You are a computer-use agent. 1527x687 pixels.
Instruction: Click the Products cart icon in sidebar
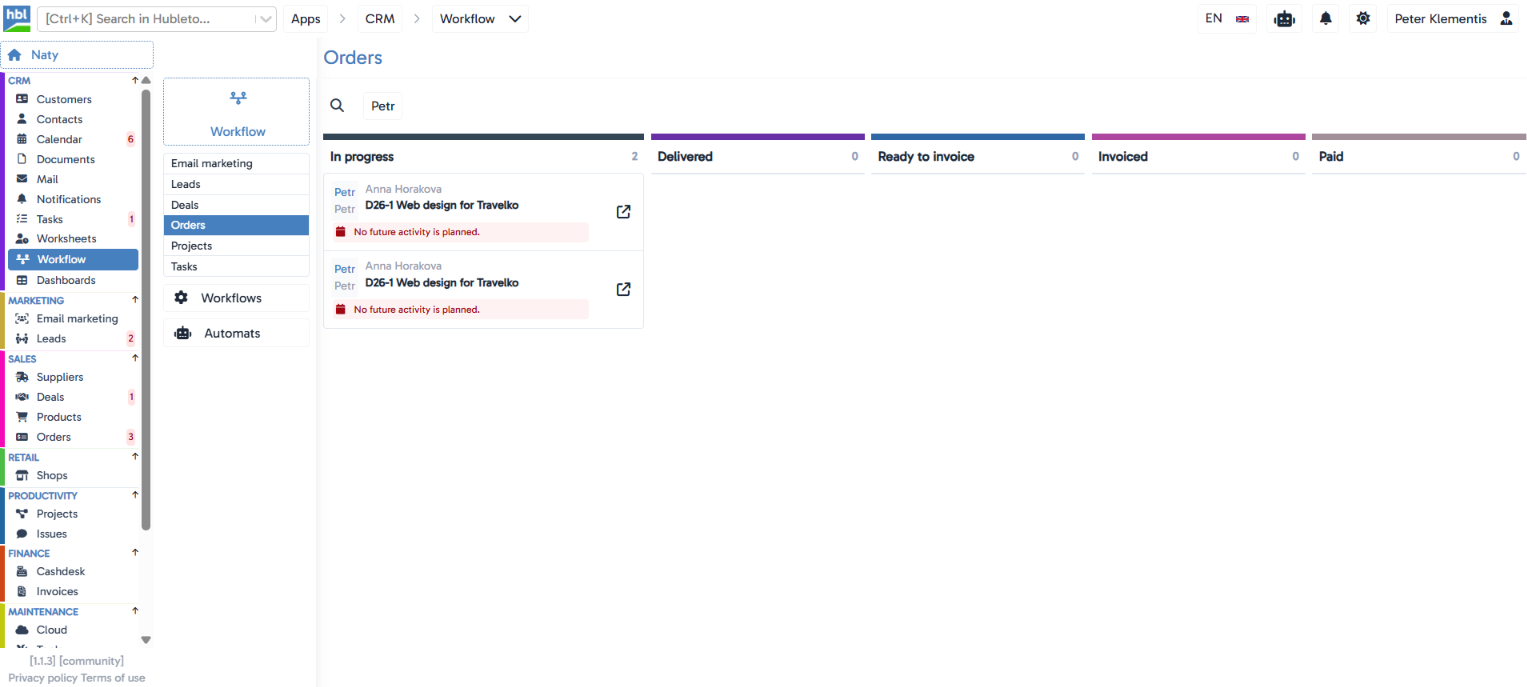coord(22,417)
